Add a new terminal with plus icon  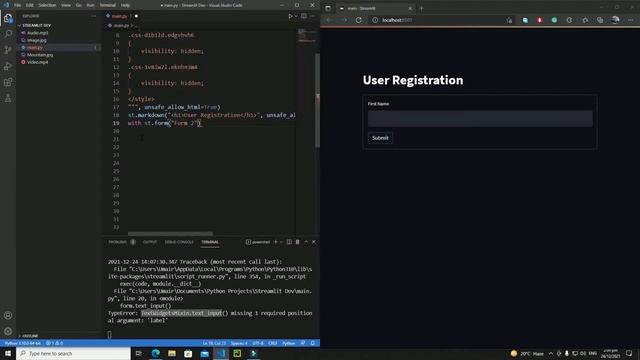click(276, 242)
